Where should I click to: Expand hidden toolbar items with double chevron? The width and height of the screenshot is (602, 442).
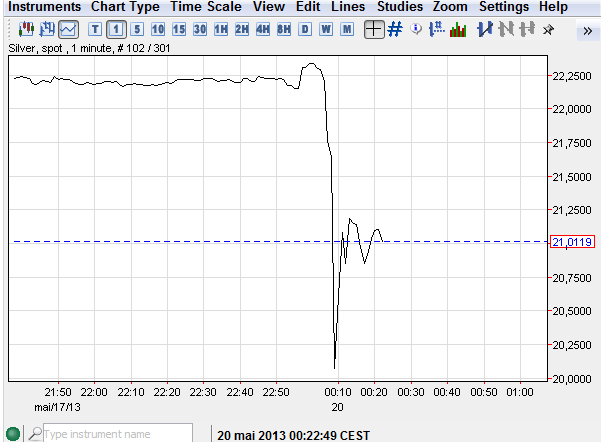(x=587, y=30)
